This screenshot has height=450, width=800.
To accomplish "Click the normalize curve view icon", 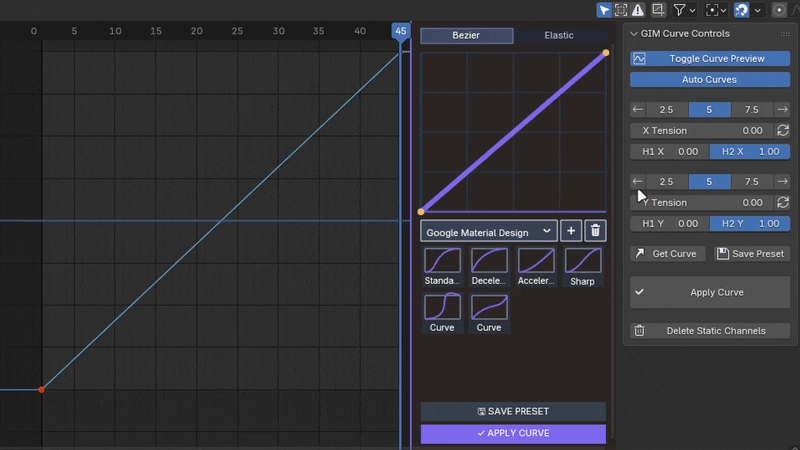I will point(658,10).
